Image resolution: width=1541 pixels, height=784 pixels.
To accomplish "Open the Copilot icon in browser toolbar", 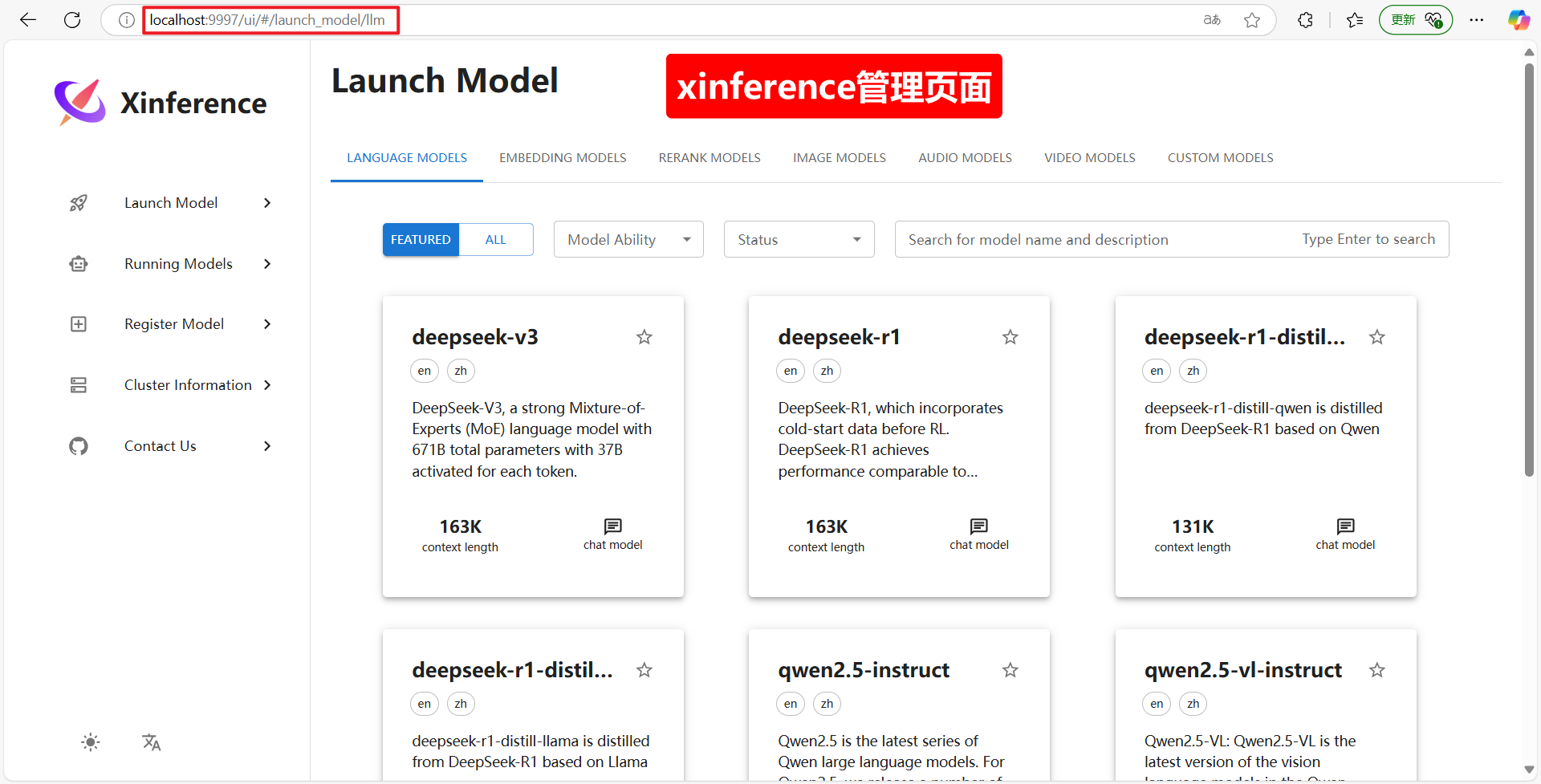I will tap(1519, 20).
